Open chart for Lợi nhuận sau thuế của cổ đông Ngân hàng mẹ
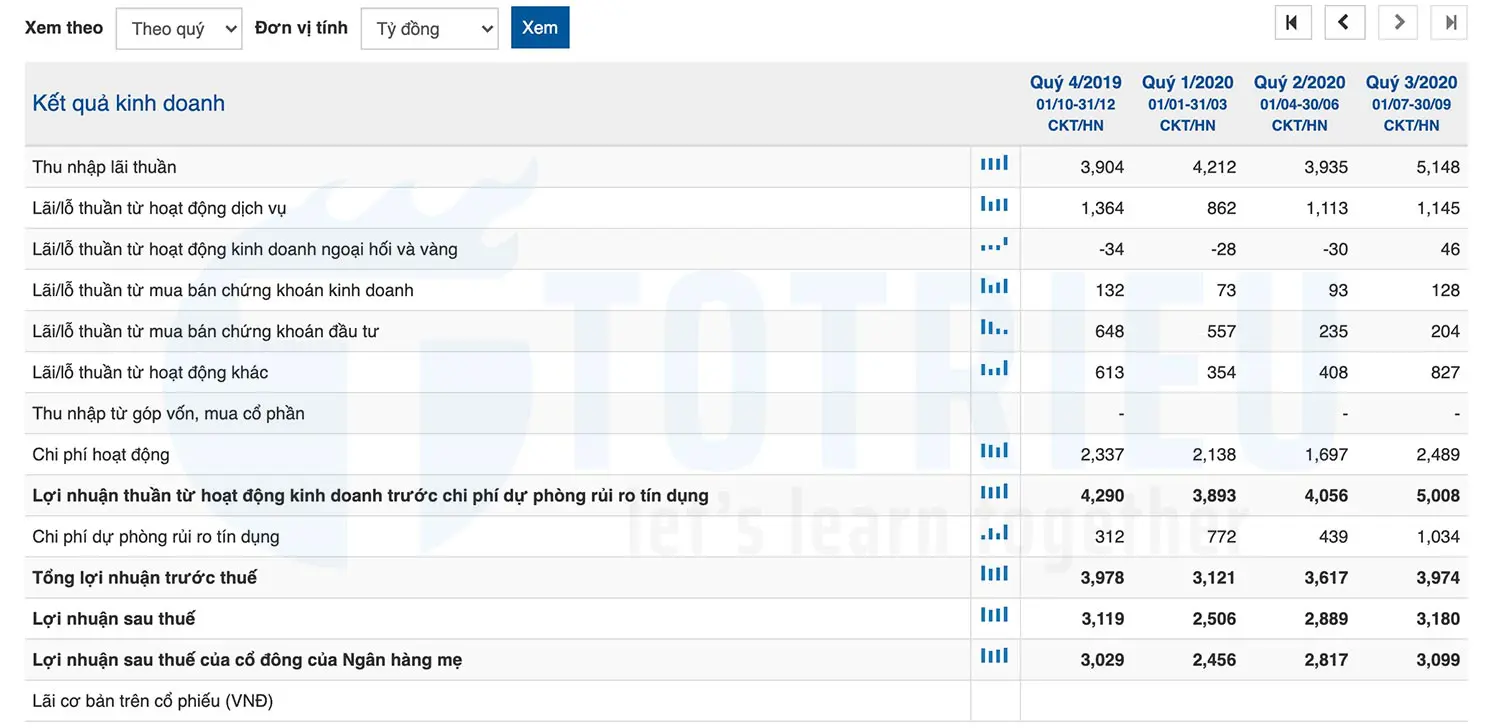1500x728 pixels. (x=994, y=656)
